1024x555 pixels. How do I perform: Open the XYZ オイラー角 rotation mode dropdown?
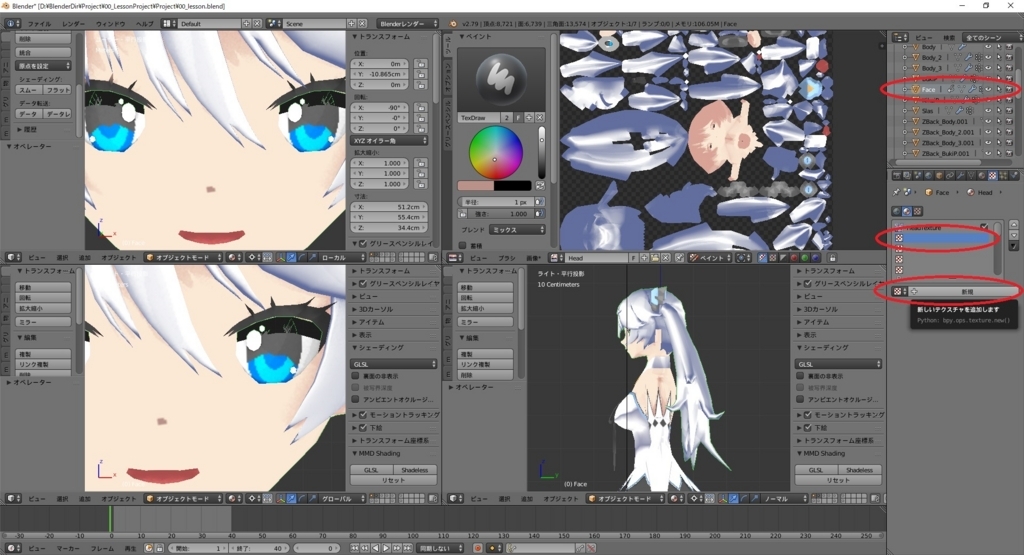click(x=390, y=140)
